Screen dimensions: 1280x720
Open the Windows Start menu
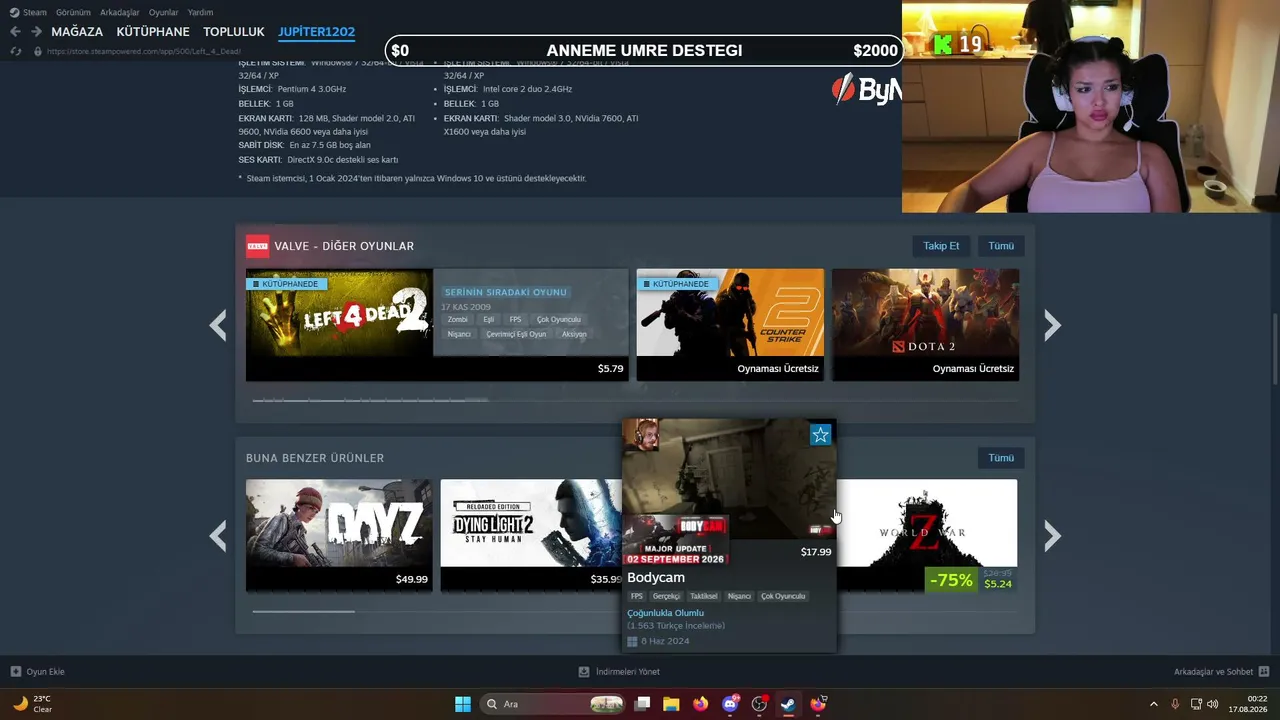463,704
